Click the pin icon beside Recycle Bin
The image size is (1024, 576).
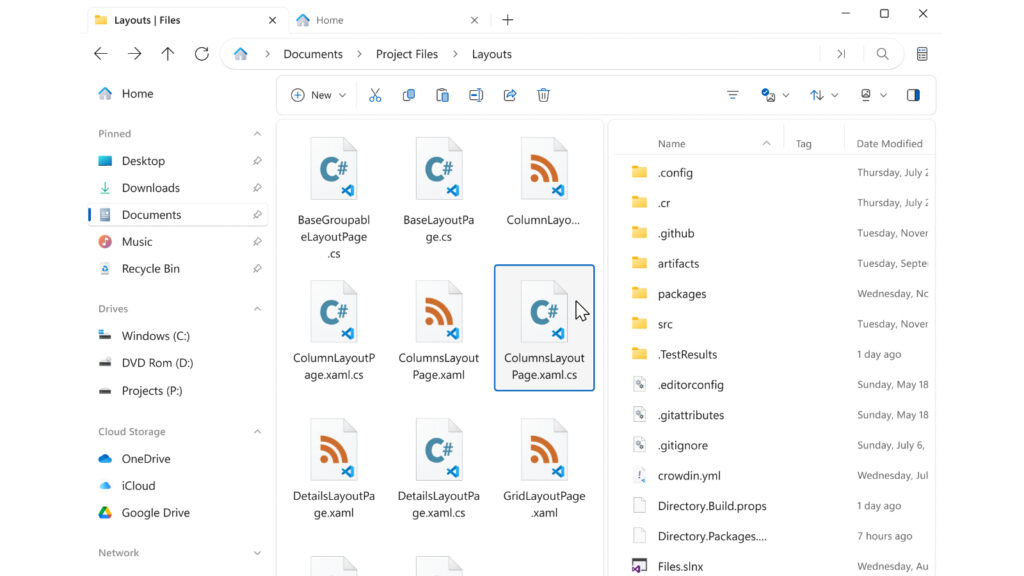click(x=257, y=268)
